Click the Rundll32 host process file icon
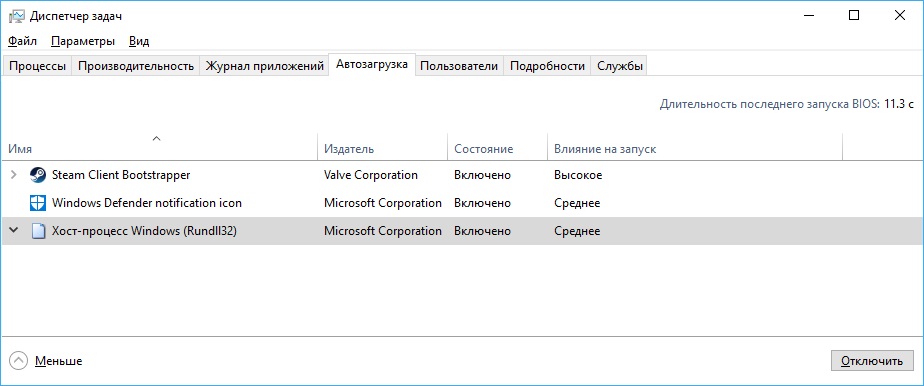The width and height of the screenshot is (924, 386). [38, 232]
